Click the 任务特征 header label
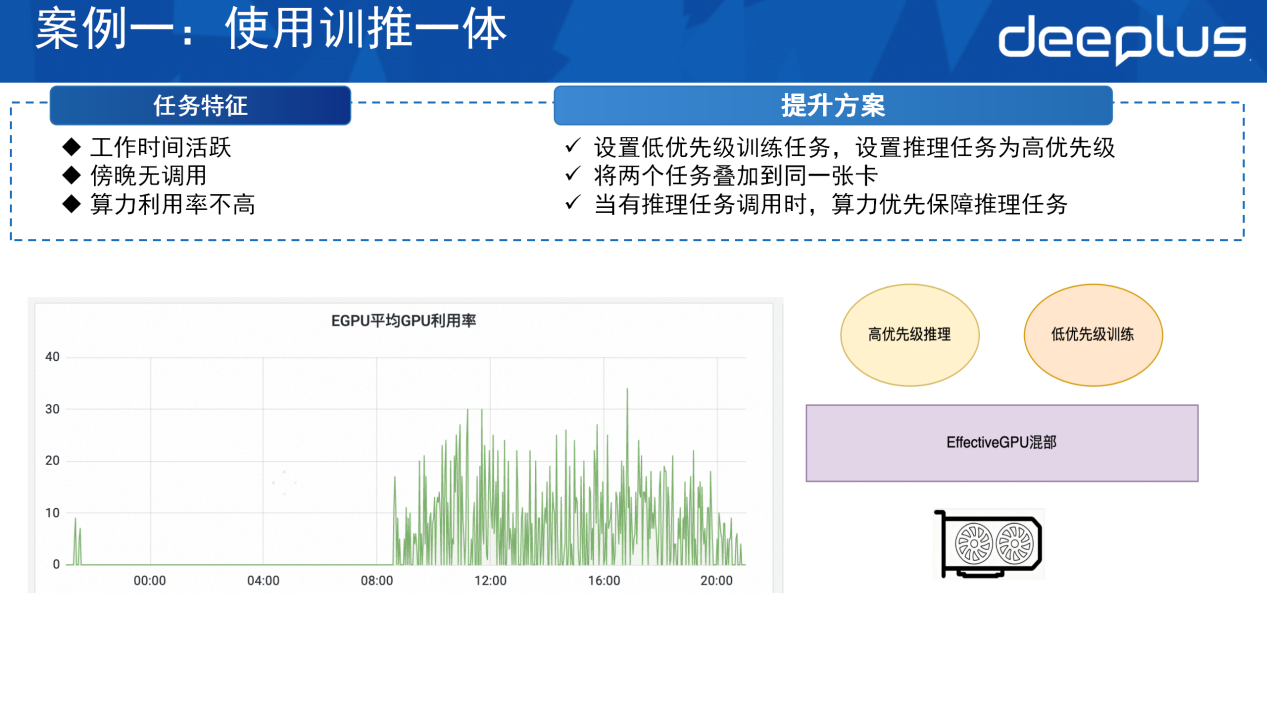 click(x=200, y=106)
